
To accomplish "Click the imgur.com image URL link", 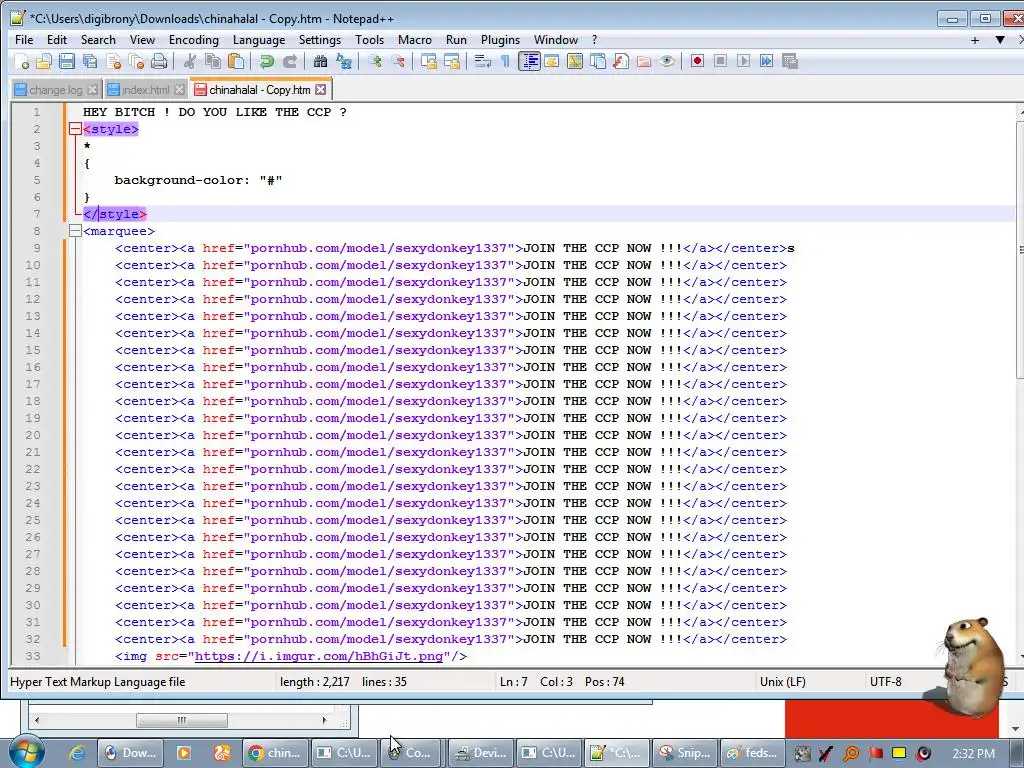I will point(319,656).
